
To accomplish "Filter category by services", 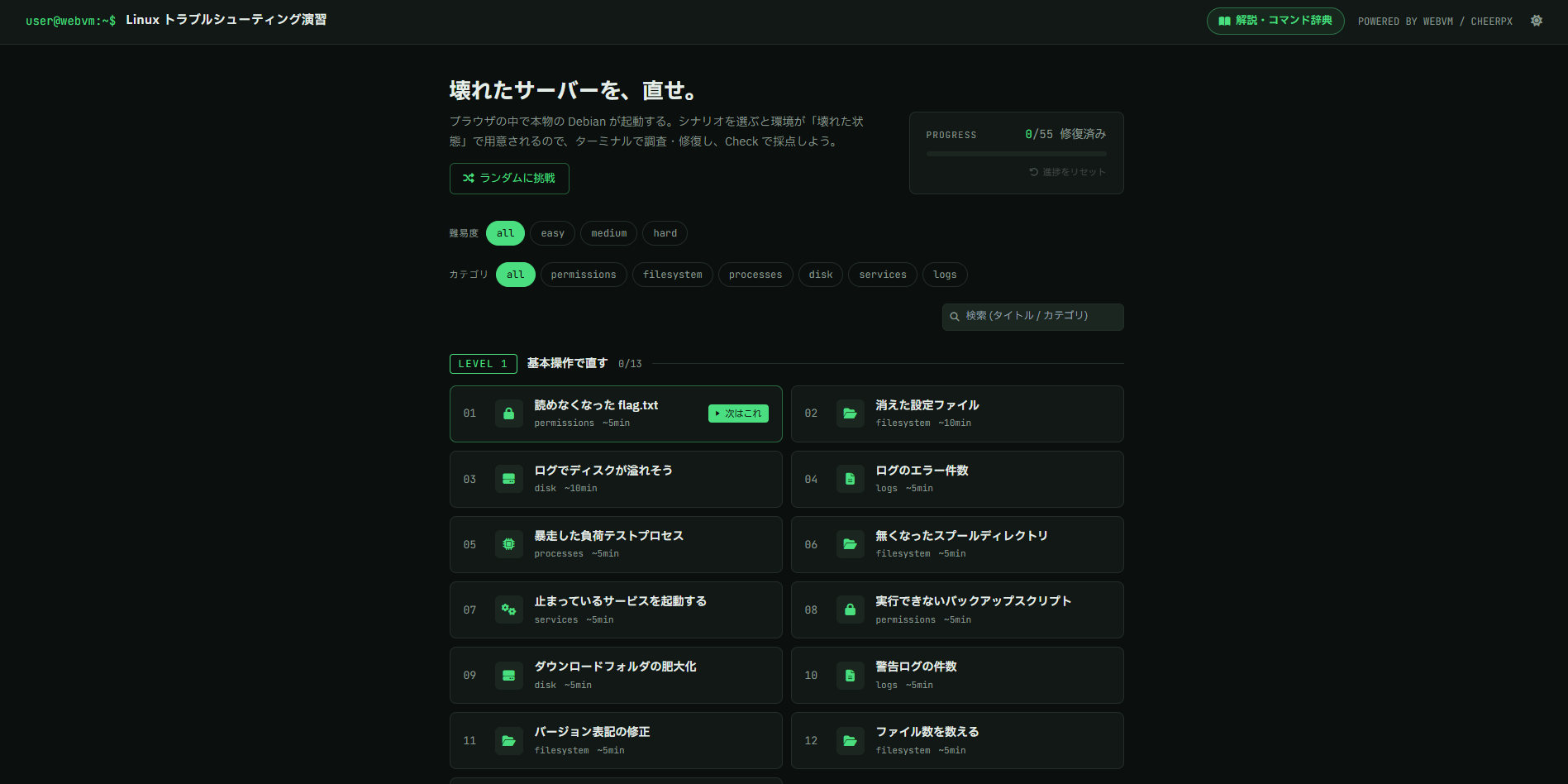I will pos(882,275).
